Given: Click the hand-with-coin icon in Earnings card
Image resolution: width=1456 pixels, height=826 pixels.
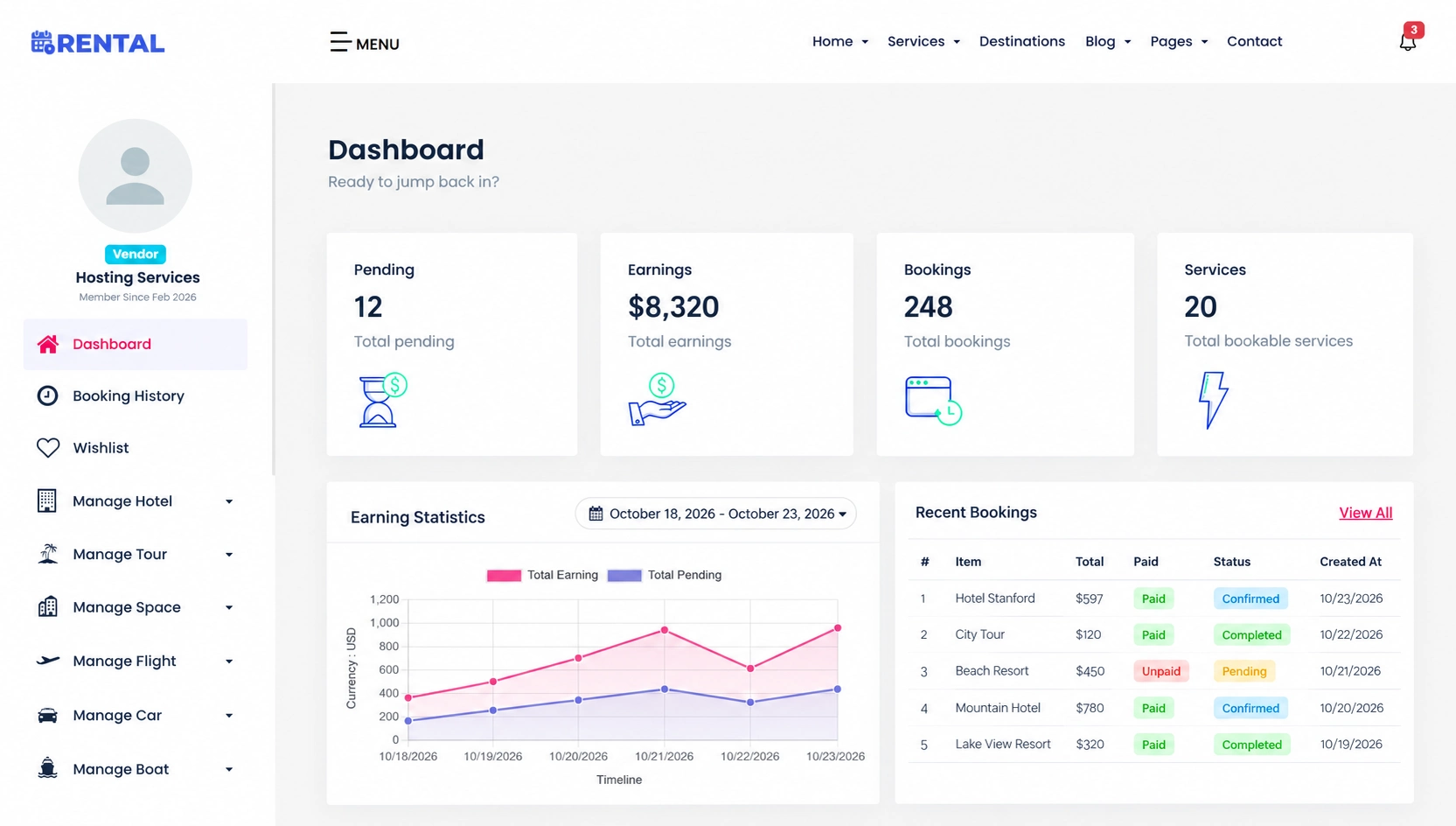Looking at the screenshot, I should pos(658,400).
